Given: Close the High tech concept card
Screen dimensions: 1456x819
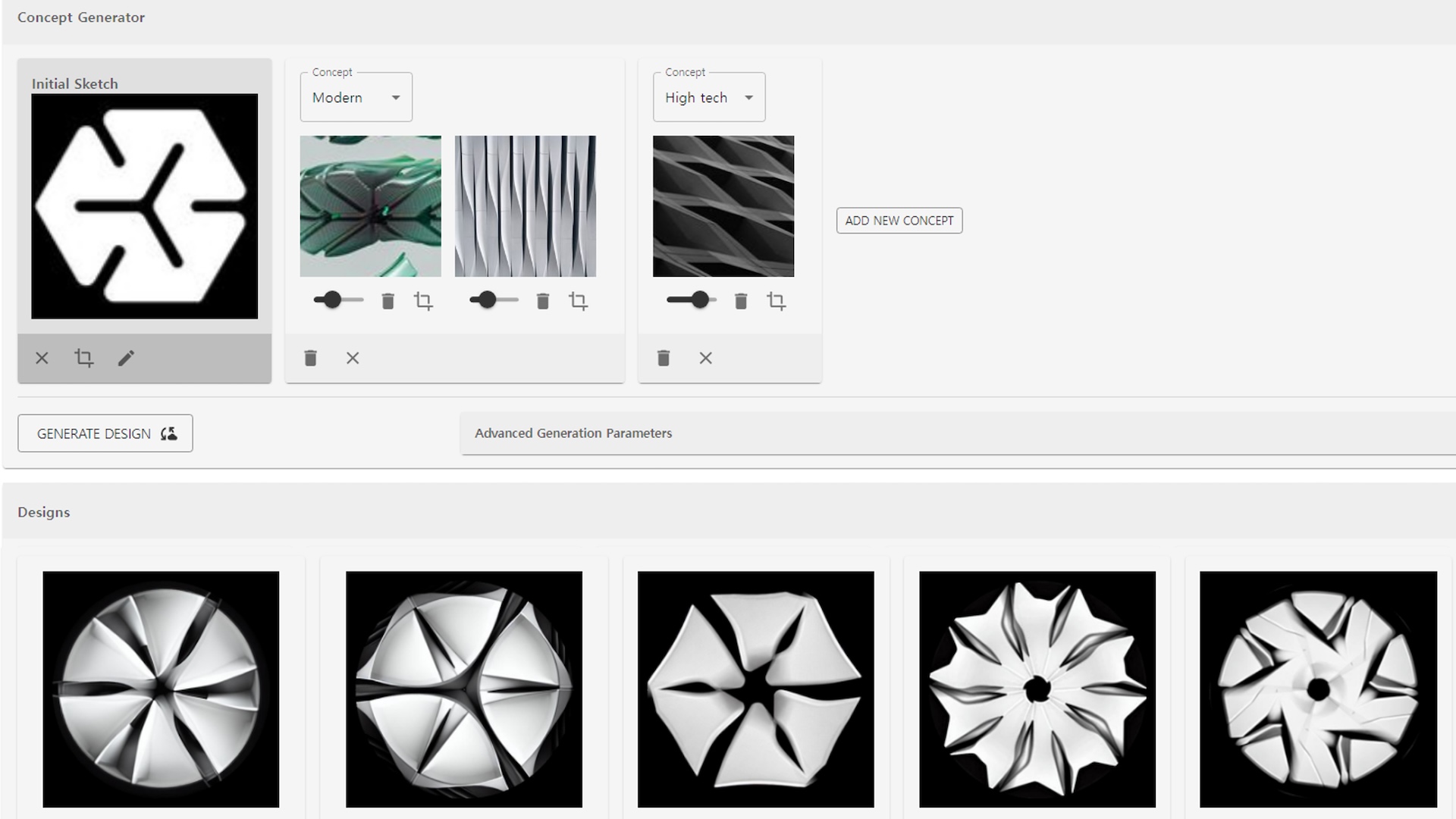Looking at the screenshot, I should [x=705, y=358].
